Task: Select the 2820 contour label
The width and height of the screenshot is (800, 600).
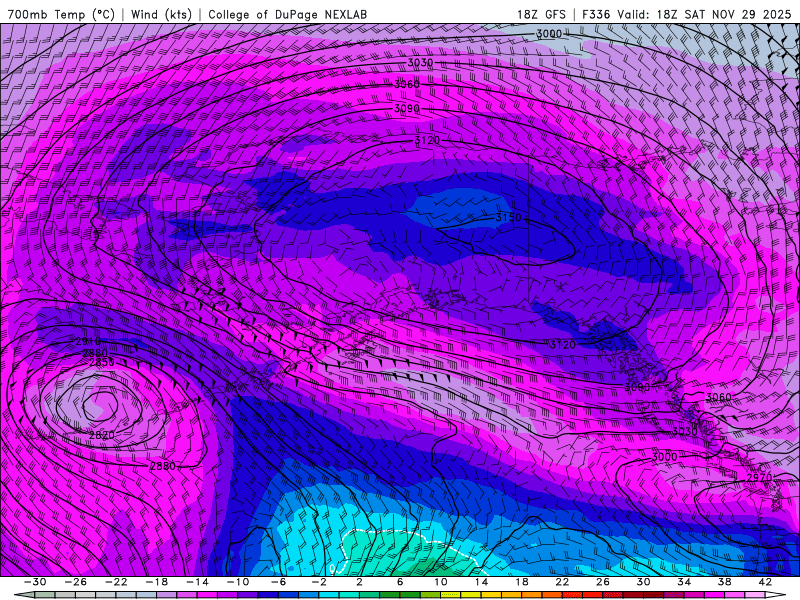Action: [x=102, y=435]
